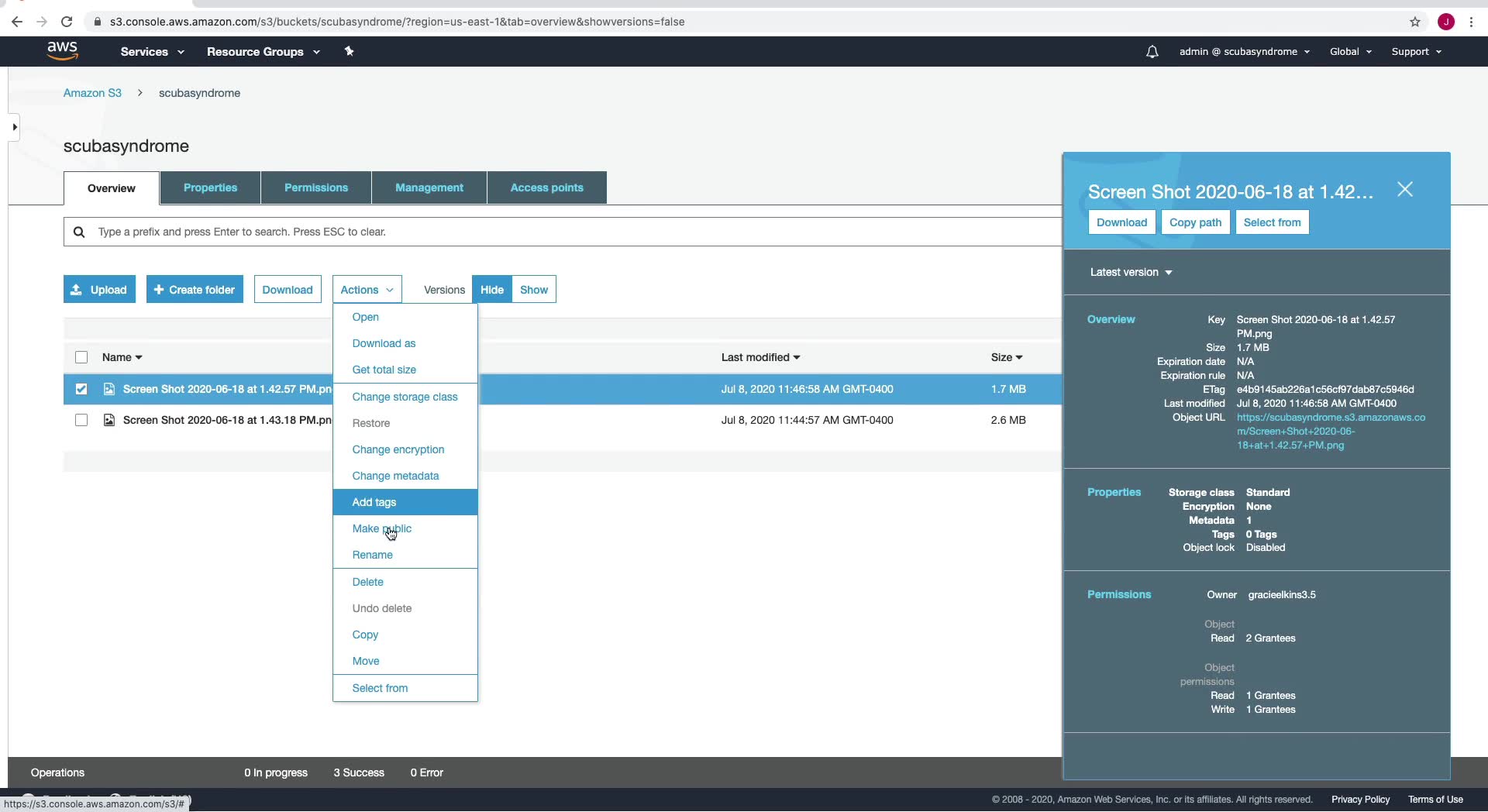
Task: Expand the left sidebar arrow
Action: [x=14, y=127]
